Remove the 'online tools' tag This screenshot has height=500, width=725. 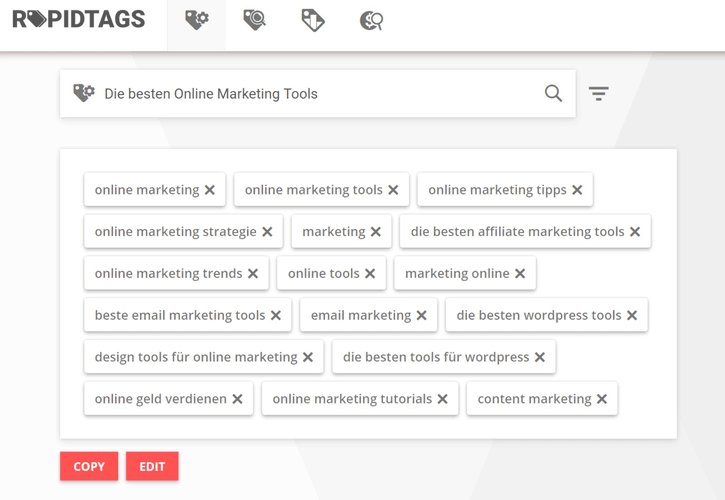click(x=370, y=274)
